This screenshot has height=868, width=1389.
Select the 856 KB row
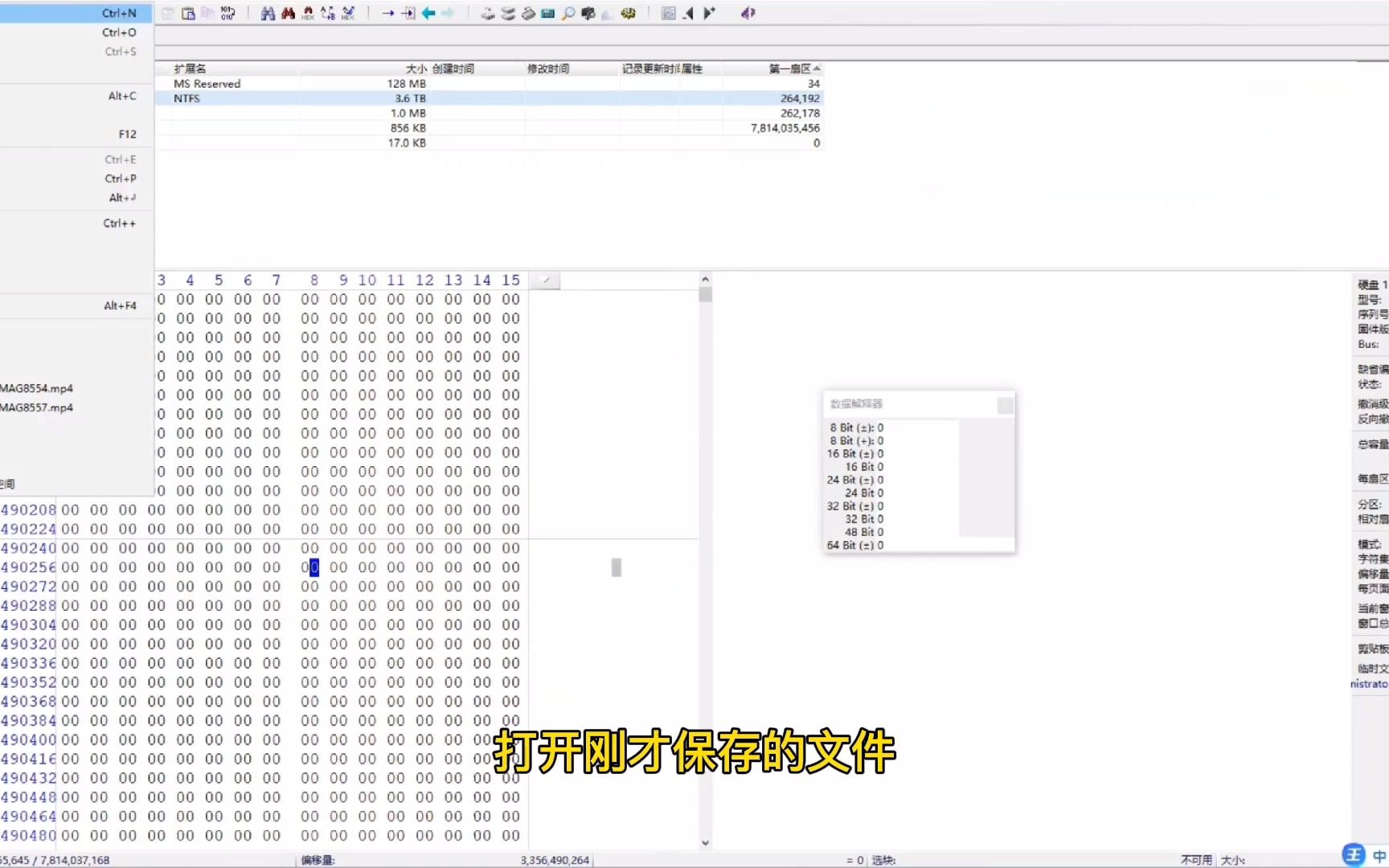pyautogui.click(x=489, y=128)
